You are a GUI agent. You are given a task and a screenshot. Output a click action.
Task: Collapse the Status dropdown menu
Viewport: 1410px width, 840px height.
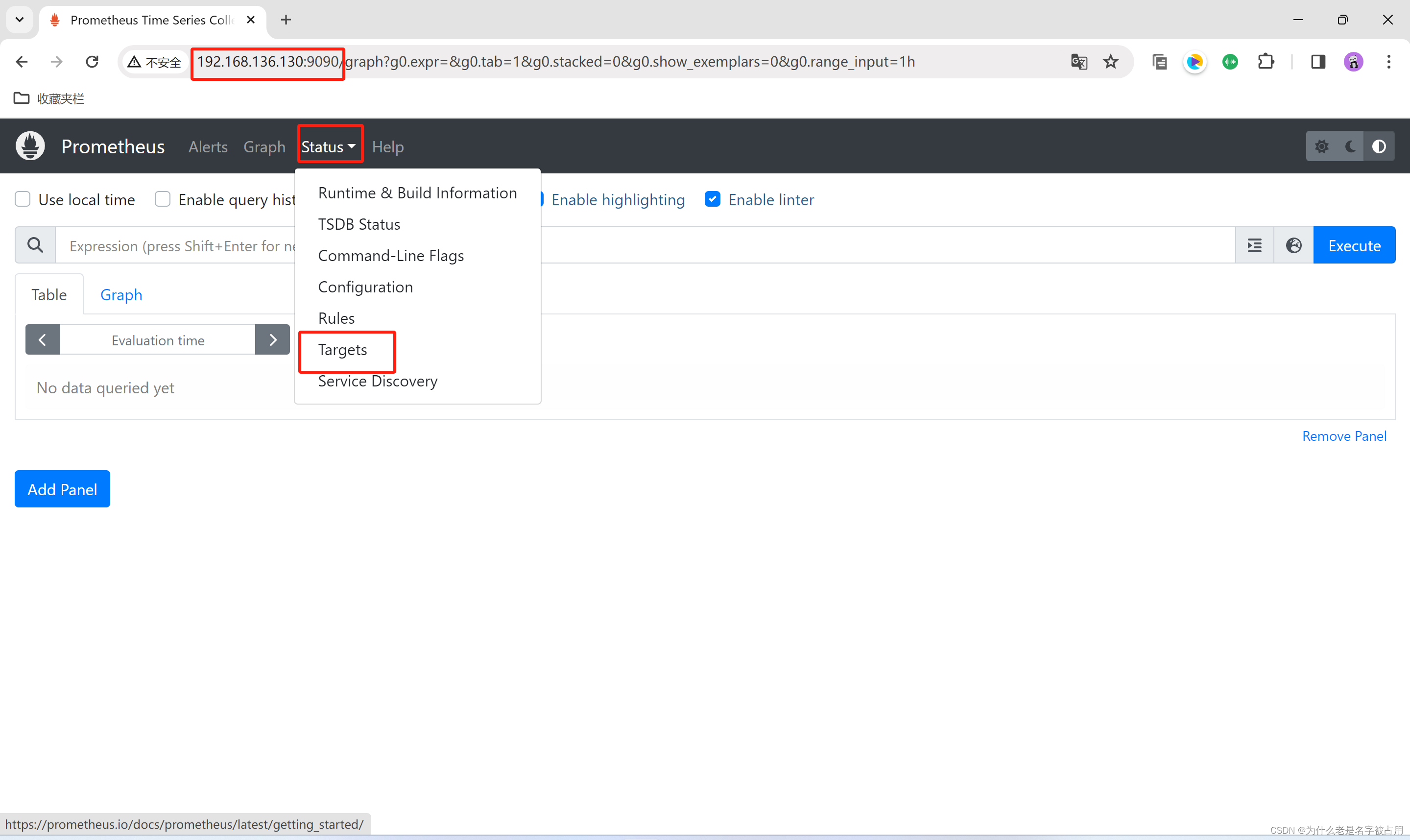tap(329, 146)
